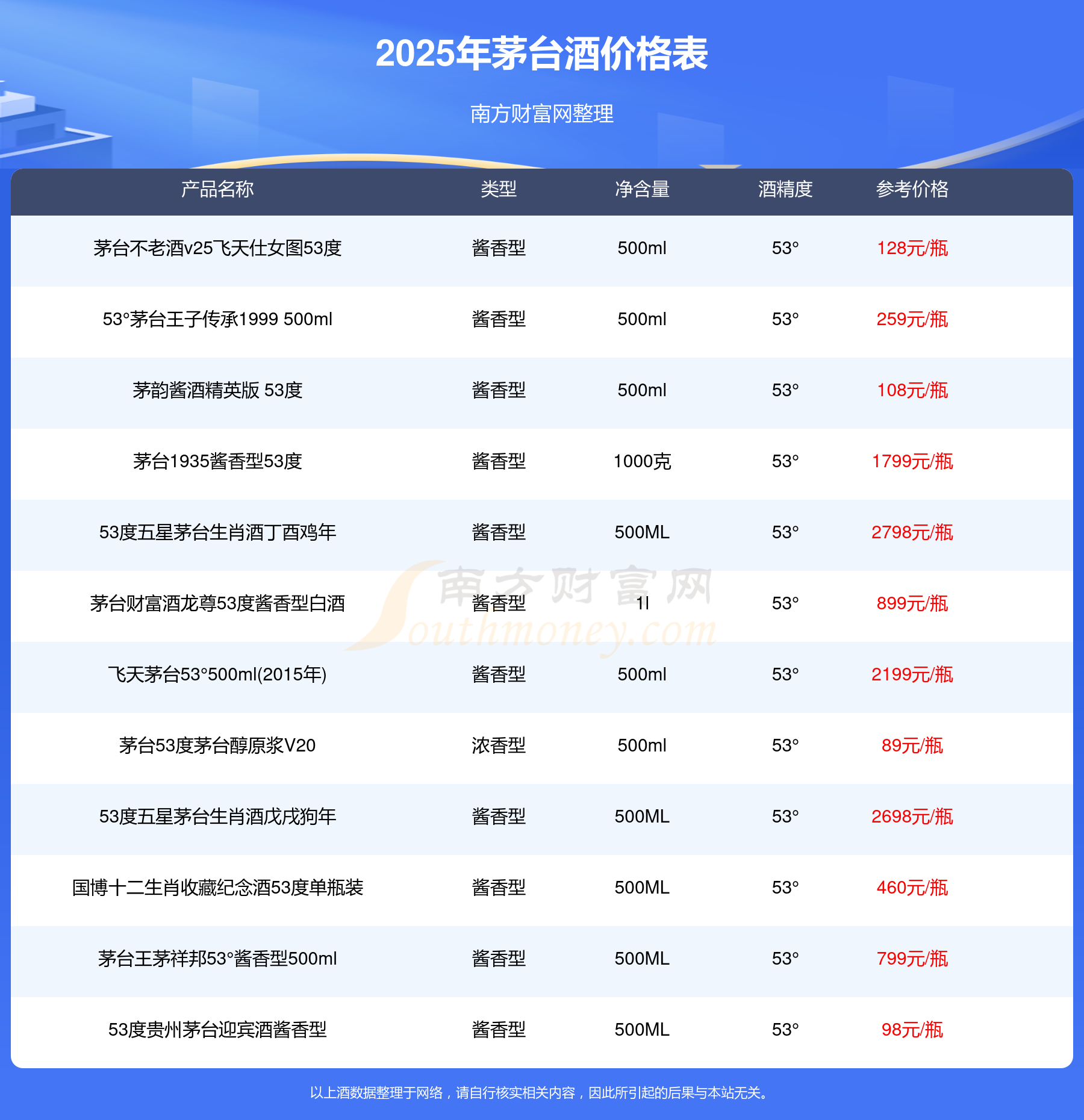Select product "53度贵州茅台迎宾酒酱香型"

click(217, 1030)
